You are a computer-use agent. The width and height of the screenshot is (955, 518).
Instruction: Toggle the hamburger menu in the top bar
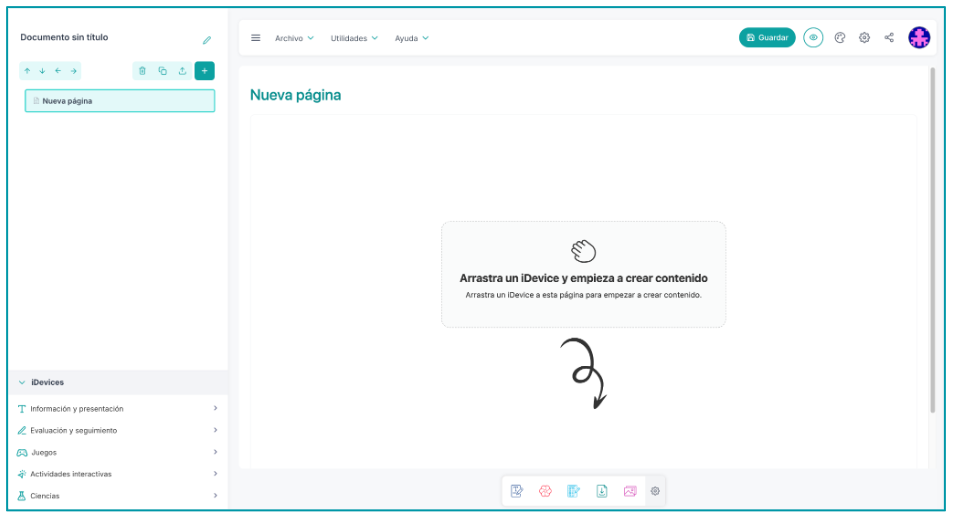click(x=255, y=38)
